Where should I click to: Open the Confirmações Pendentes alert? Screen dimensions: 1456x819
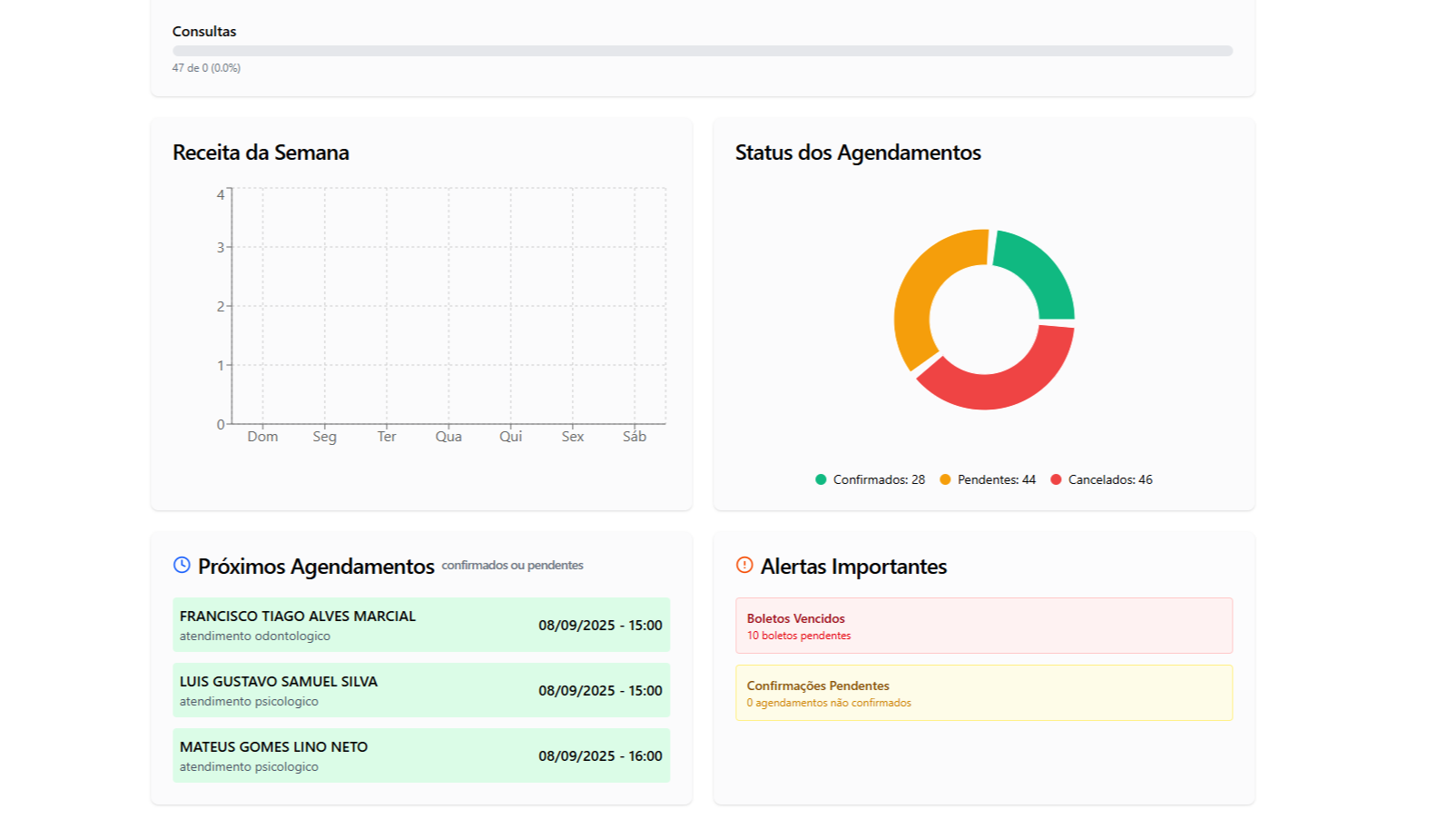coord(984,693)
